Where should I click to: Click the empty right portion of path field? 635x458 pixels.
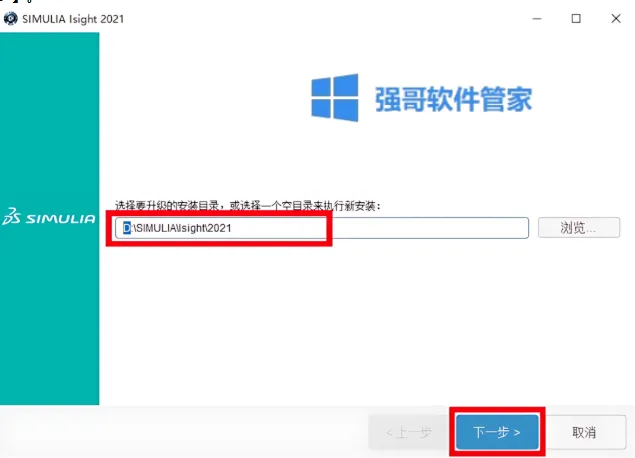(x=429, y=228)
